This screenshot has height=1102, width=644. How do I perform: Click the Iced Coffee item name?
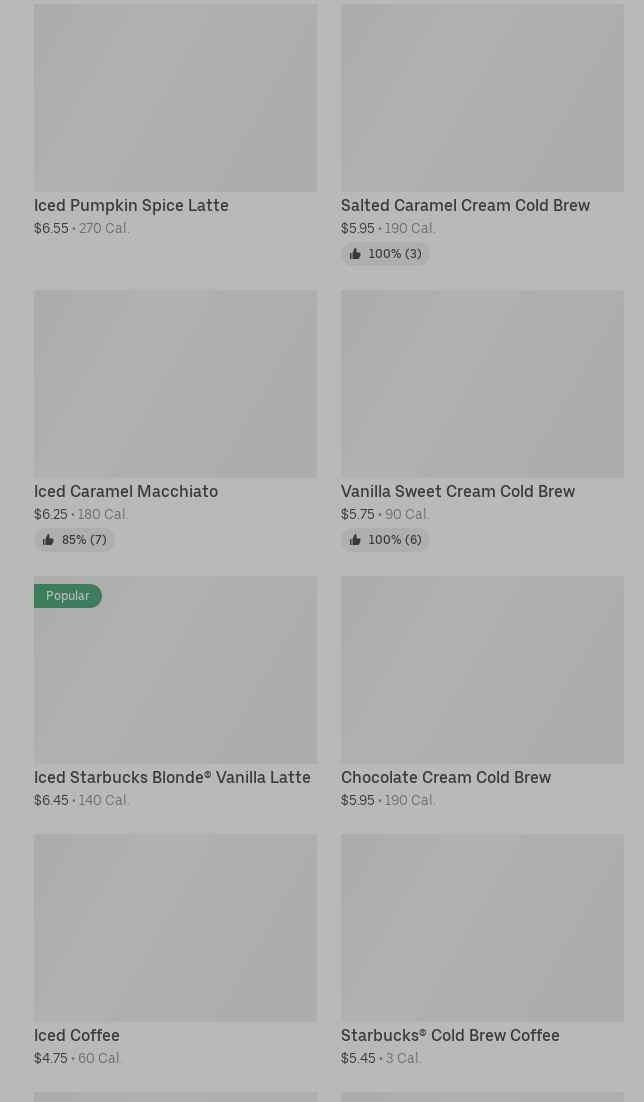(x=77, y=1035)
